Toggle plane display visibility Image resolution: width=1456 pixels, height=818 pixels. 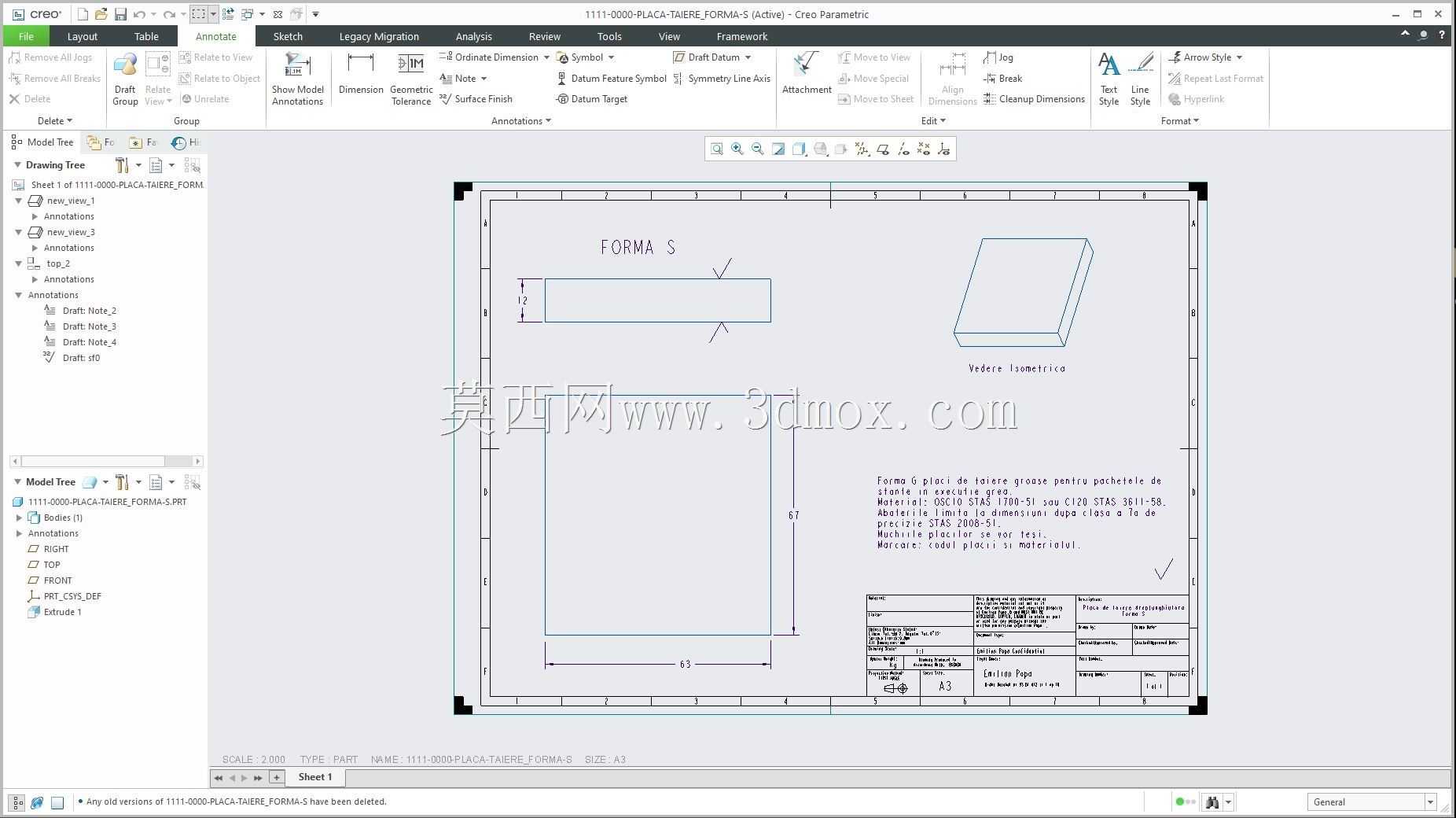tap(883, 149)
